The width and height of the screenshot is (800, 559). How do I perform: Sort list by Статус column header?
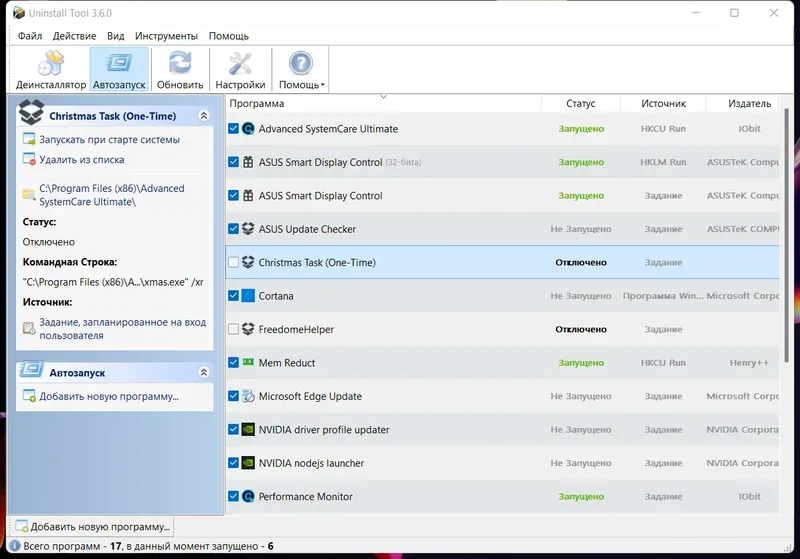[x=581, y=104]
